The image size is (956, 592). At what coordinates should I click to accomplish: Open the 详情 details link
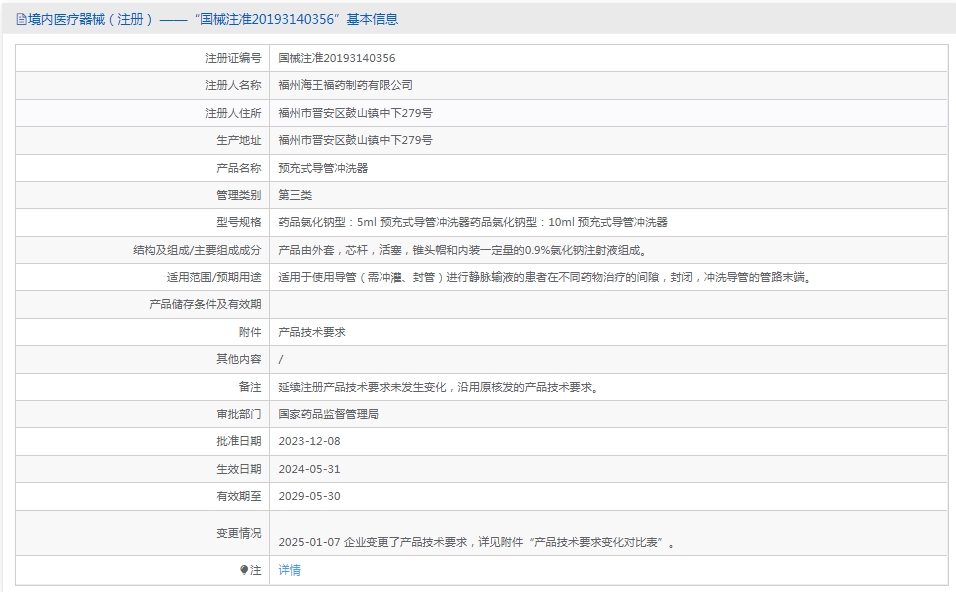[x=290, y=570]
